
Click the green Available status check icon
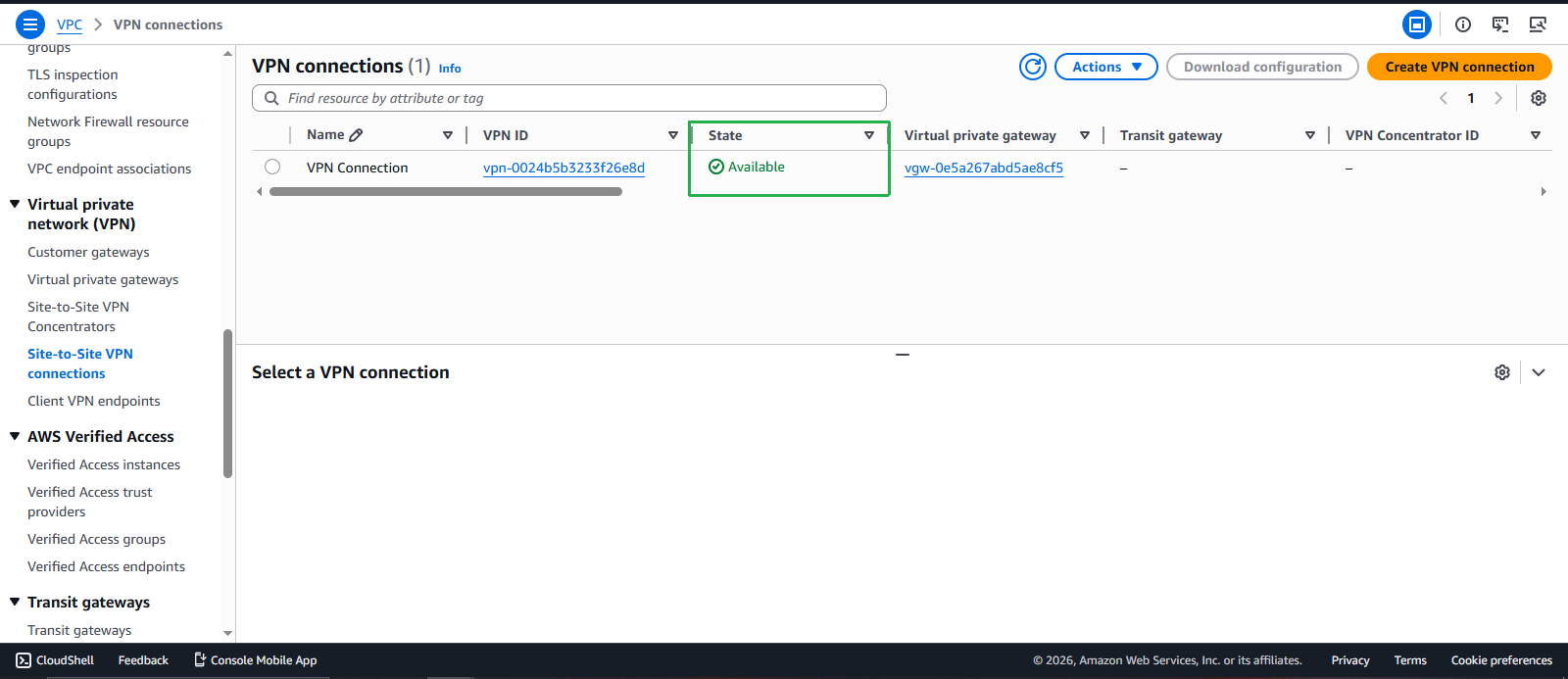716,167
